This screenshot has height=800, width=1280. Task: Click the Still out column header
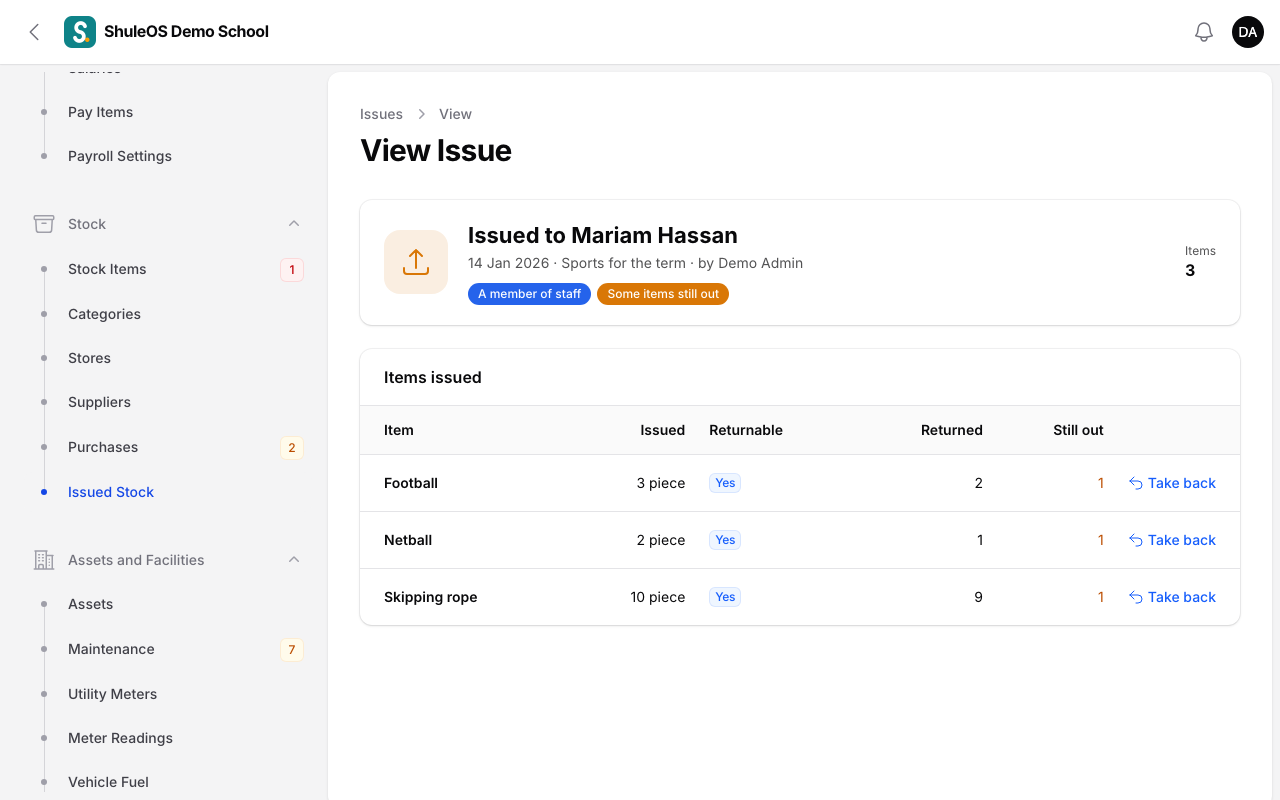(x=1078, y=430)
